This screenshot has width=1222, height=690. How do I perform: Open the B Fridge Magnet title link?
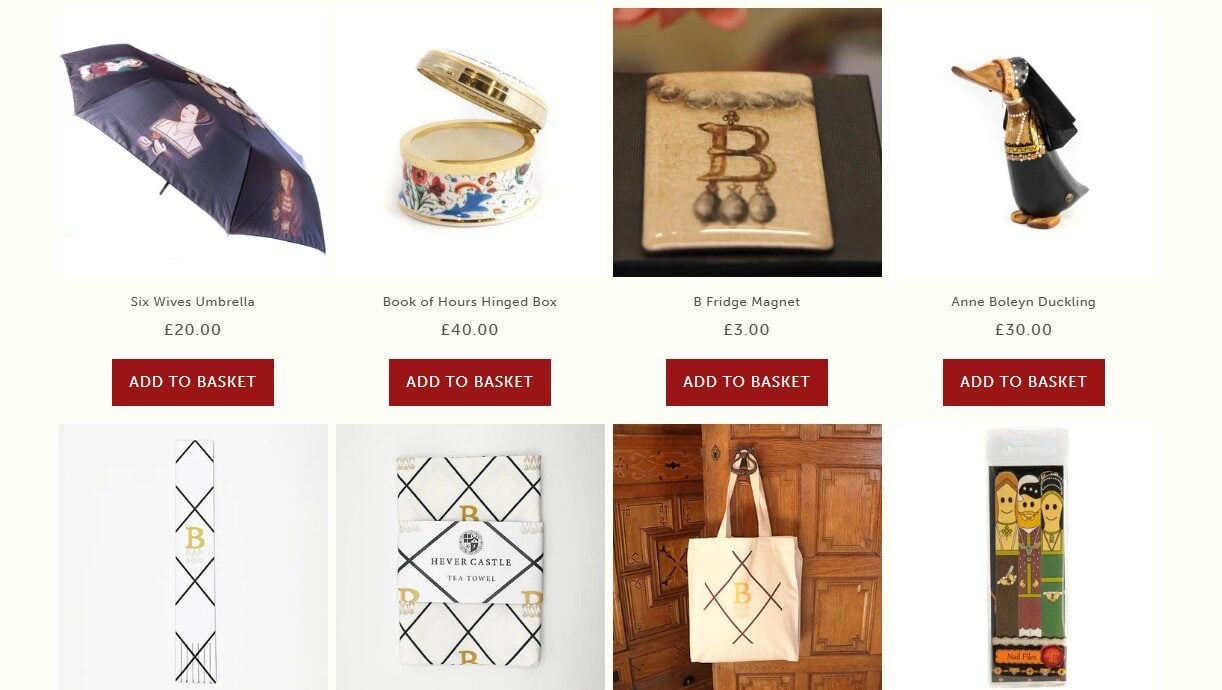click(x=747, y=302)
